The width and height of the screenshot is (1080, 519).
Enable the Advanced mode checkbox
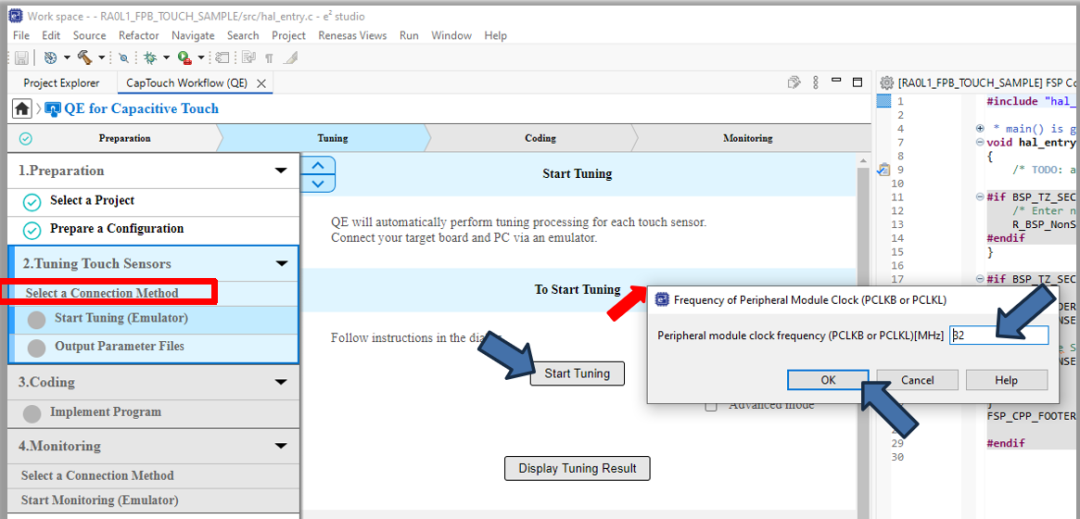pos(712,406)
